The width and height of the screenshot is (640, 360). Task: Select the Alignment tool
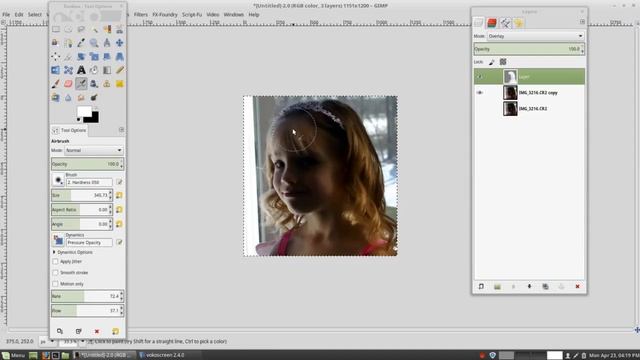click(x=55, y=56)
